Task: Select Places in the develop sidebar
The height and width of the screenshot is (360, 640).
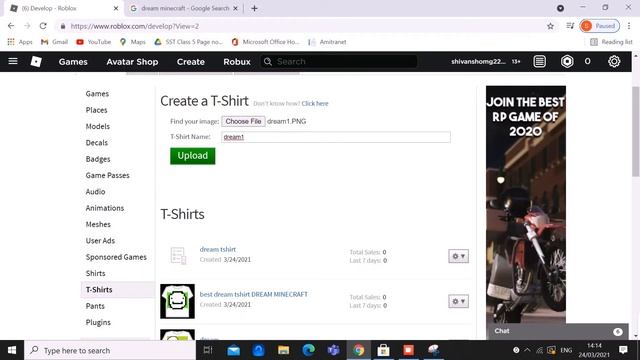Action: [x=96, y=110]
